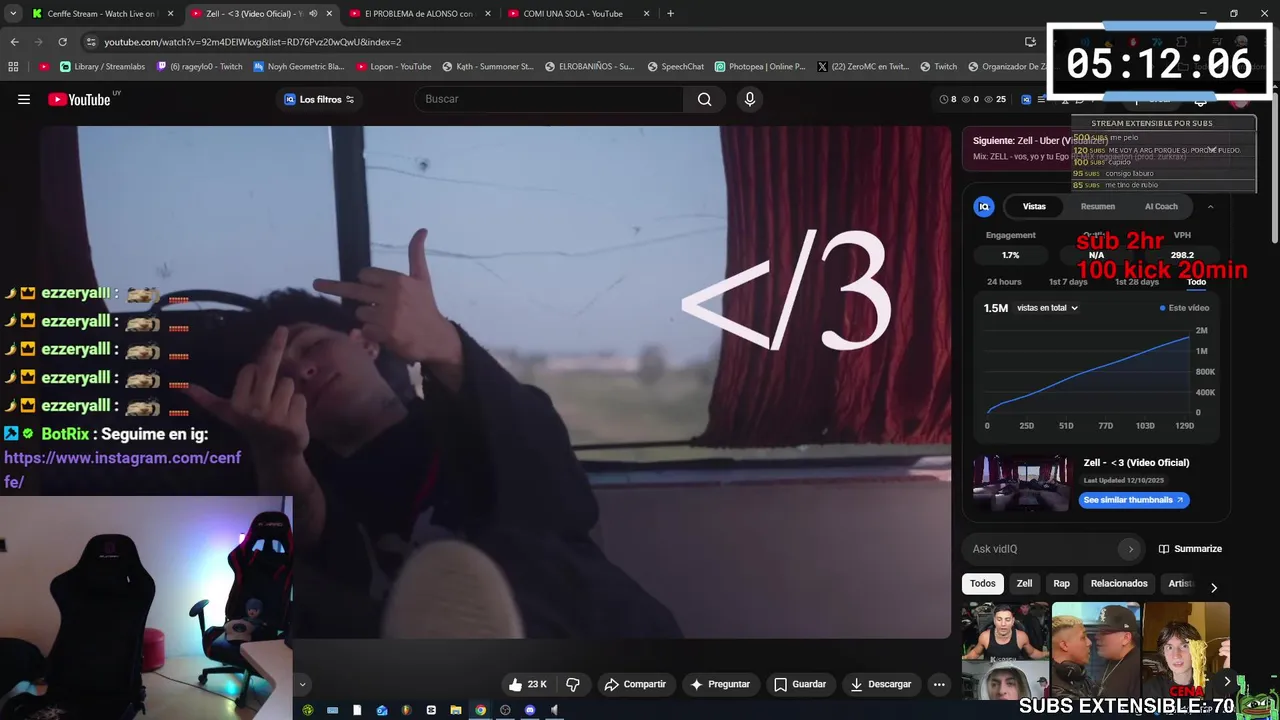Open the Photopea bookmark
Image resolution: width=1280 pixels, height=720 pixels.
(760, 67)
